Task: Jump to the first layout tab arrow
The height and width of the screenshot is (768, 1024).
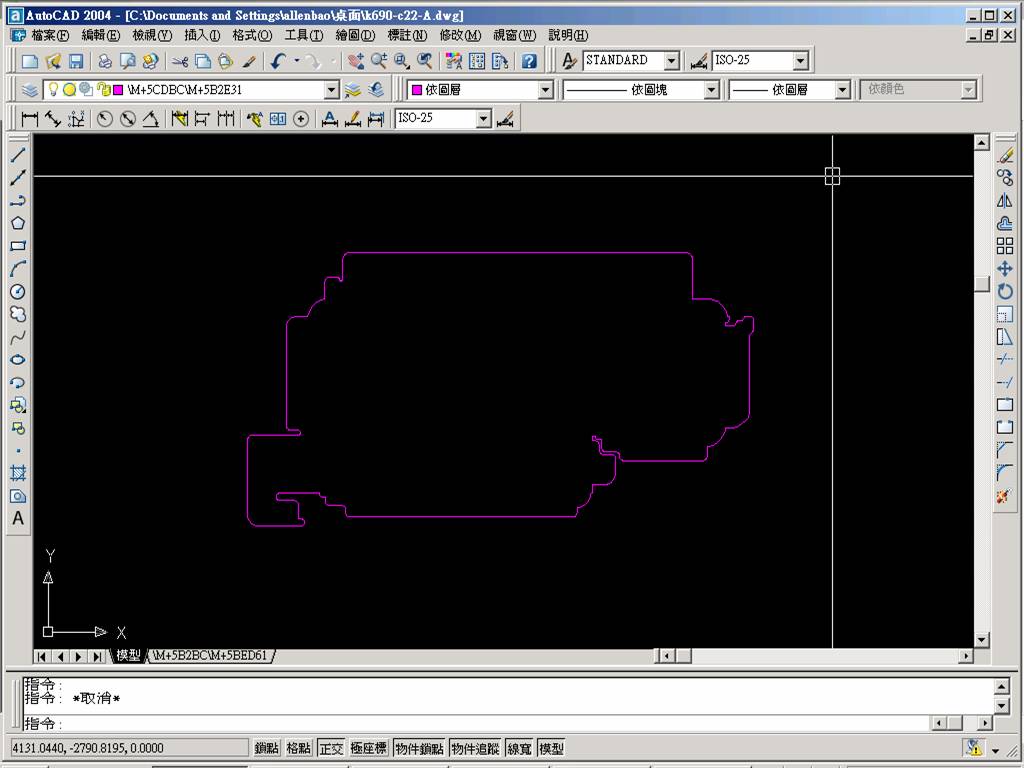Action: pyautogui.click(x=42, y=656)
